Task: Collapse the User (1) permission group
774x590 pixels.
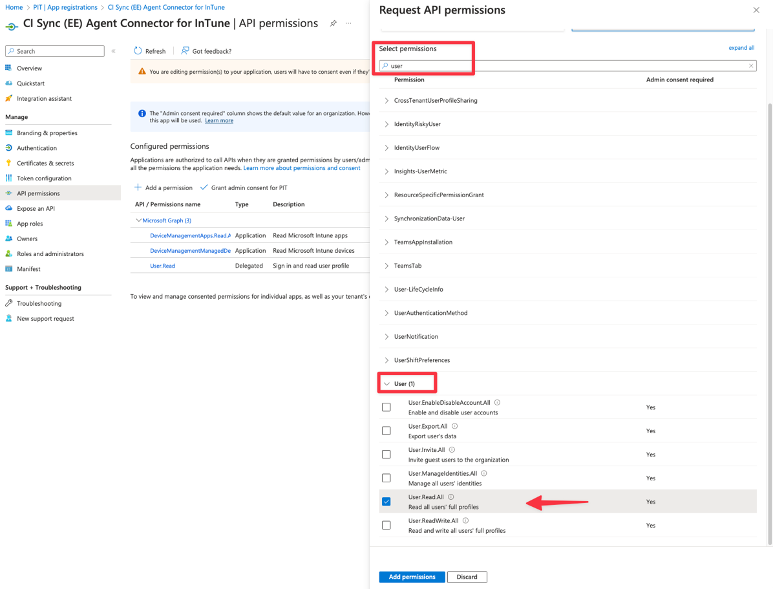Action: (x=387, y=384)
